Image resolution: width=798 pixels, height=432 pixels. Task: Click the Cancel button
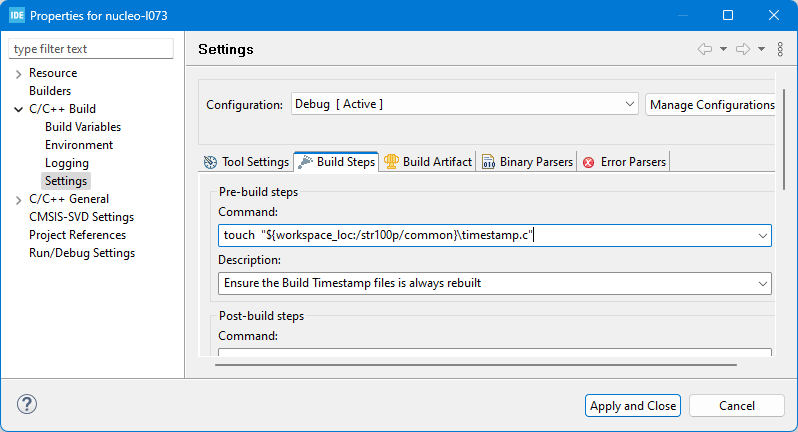point(737,405)
